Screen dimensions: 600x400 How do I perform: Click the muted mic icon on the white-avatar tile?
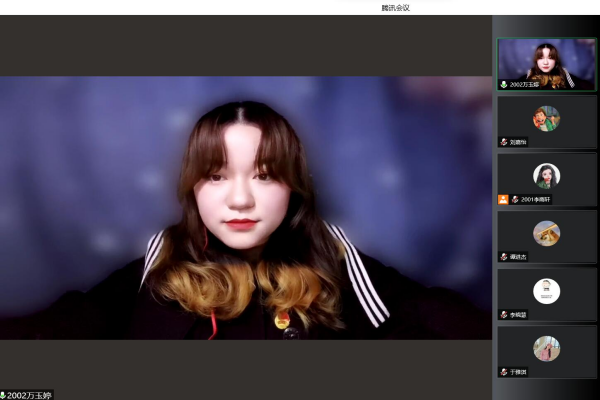504,314
